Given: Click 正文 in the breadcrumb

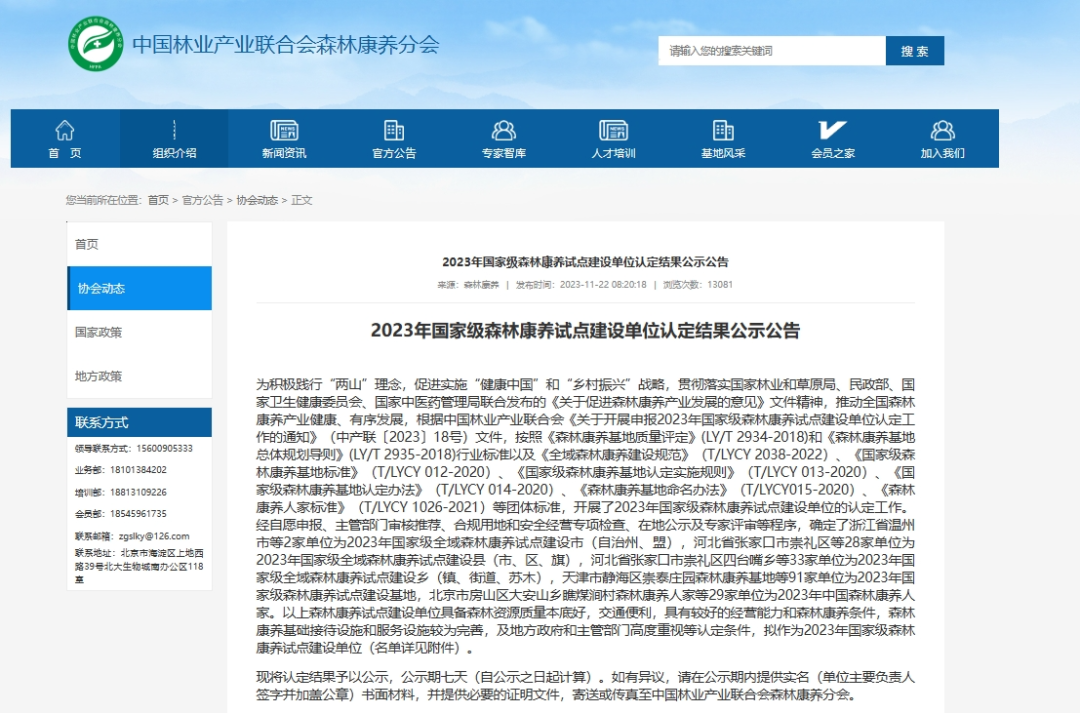Looking at the screenshot, I should (x=302, y=200).
